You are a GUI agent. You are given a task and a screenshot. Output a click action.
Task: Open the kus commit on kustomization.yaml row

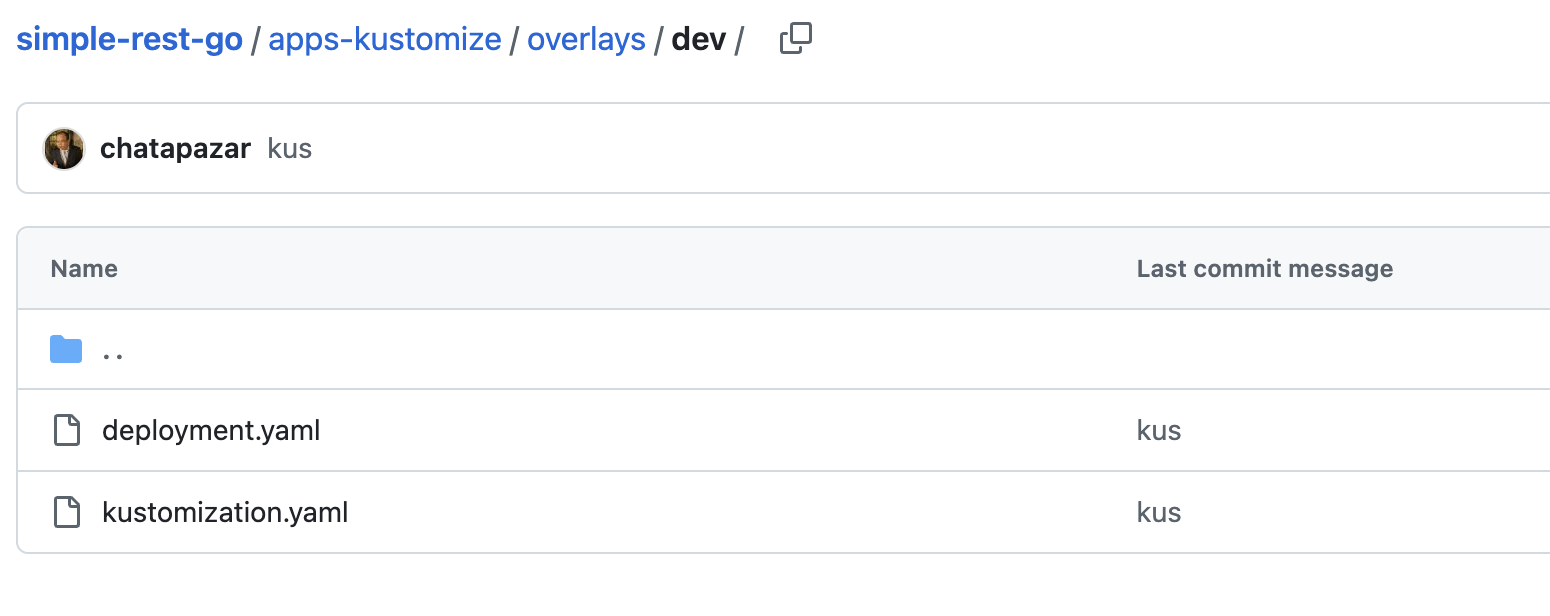point(1159,513)
